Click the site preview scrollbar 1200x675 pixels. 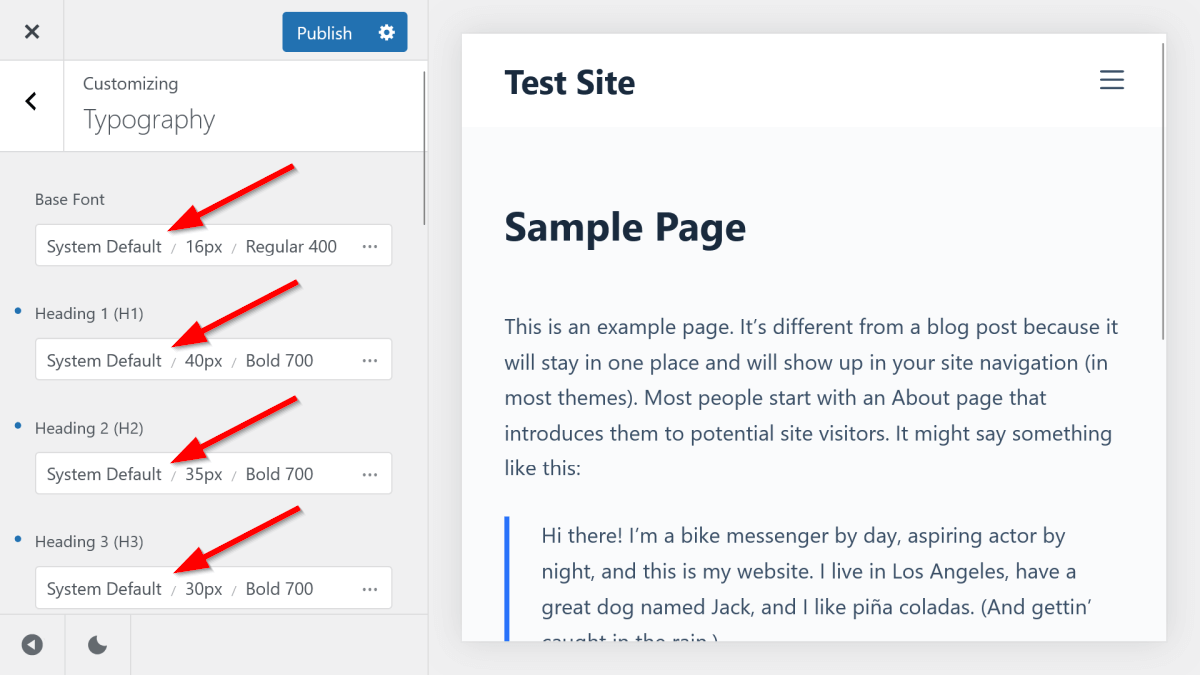pyautogui.click(x=1163, y=190)
